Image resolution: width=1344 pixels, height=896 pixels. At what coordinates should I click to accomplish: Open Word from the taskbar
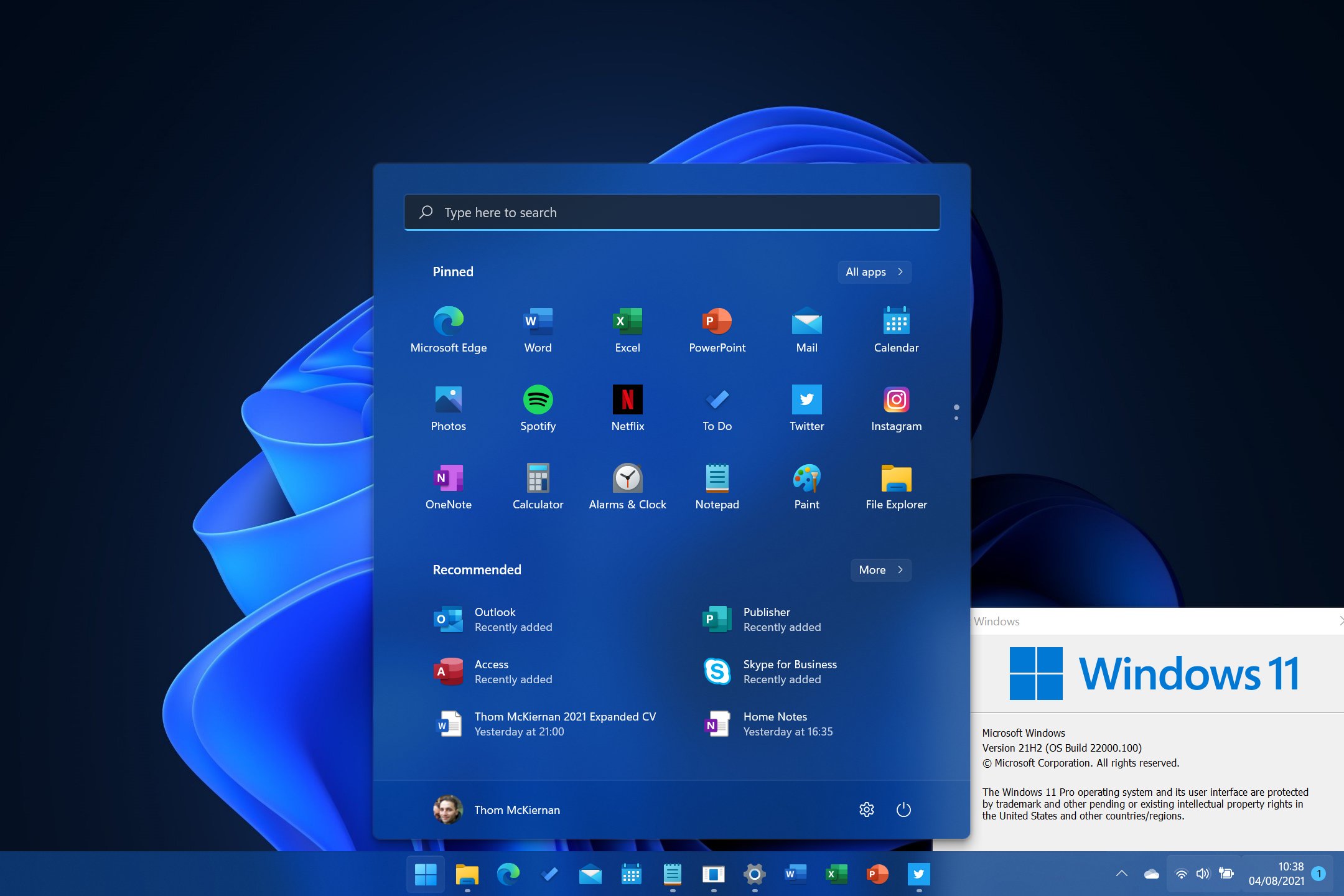point(795,874)
